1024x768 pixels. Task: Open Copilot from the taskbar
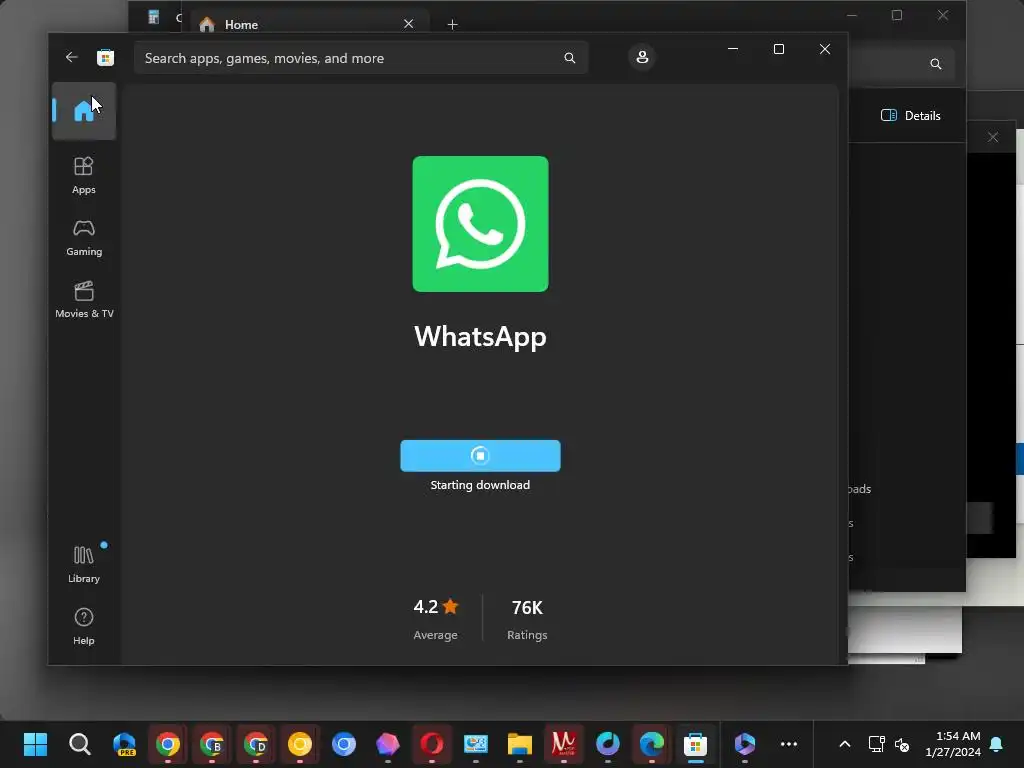pos(744,744)
